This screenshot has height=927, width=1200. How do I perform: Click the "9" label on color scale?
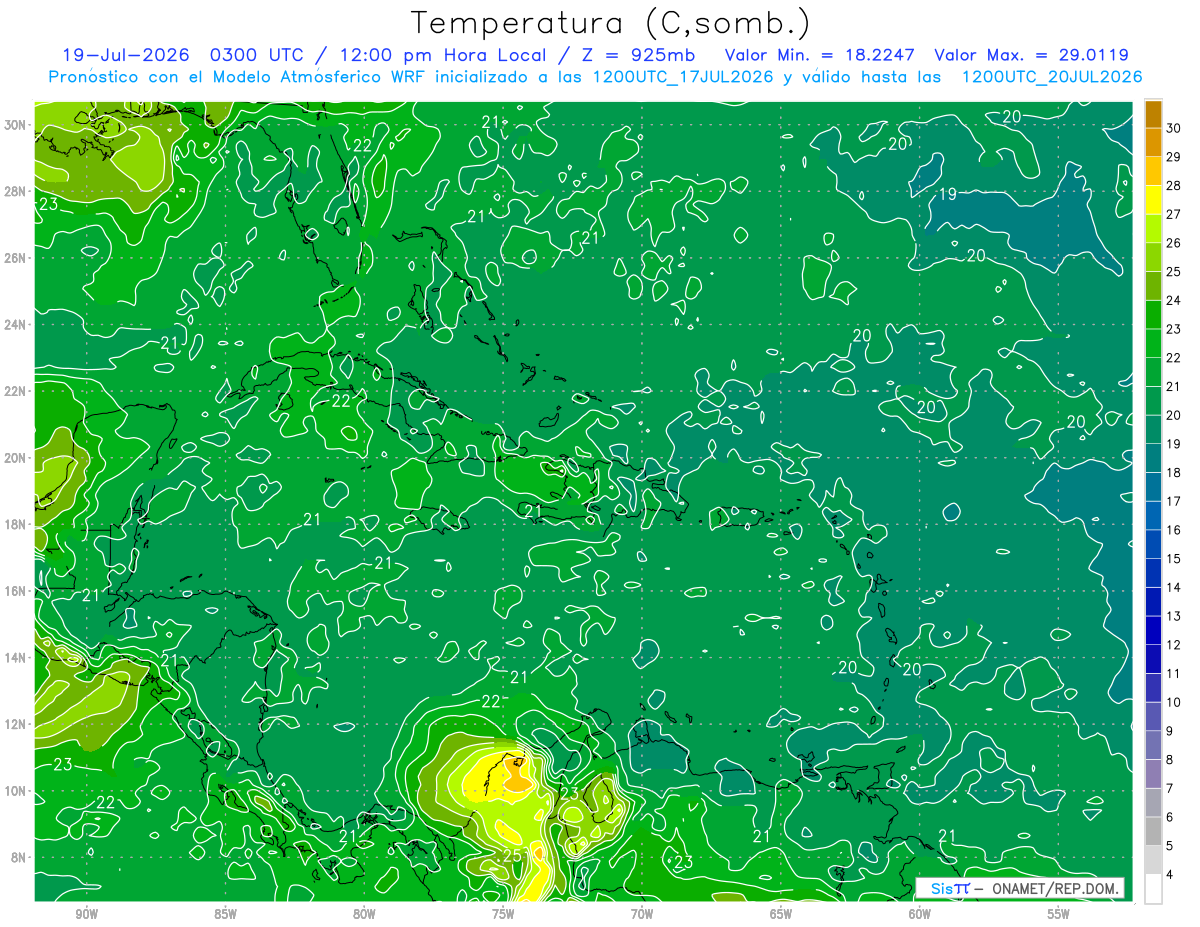pyautogui.click(x=1171, y=731)
